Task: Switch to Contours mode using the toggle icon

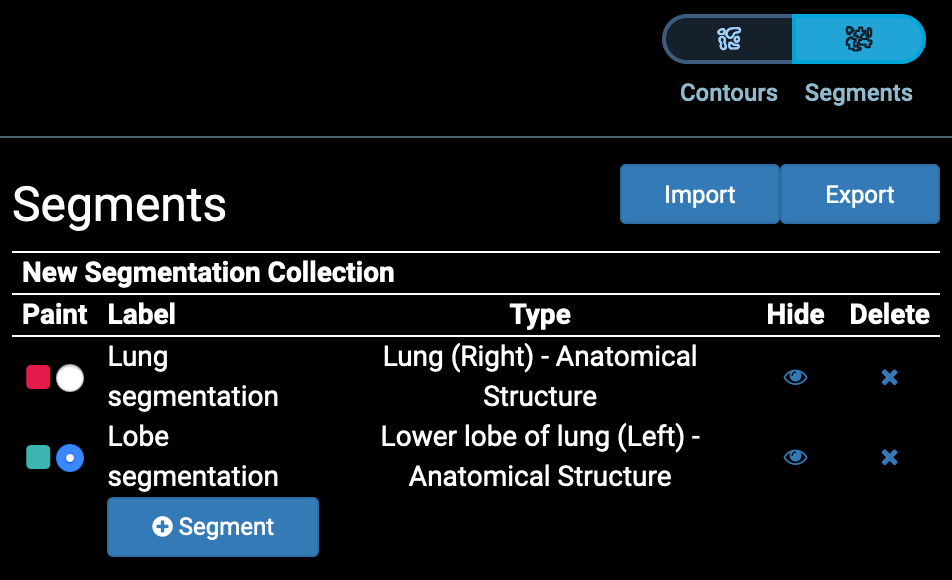Action: 729,39
